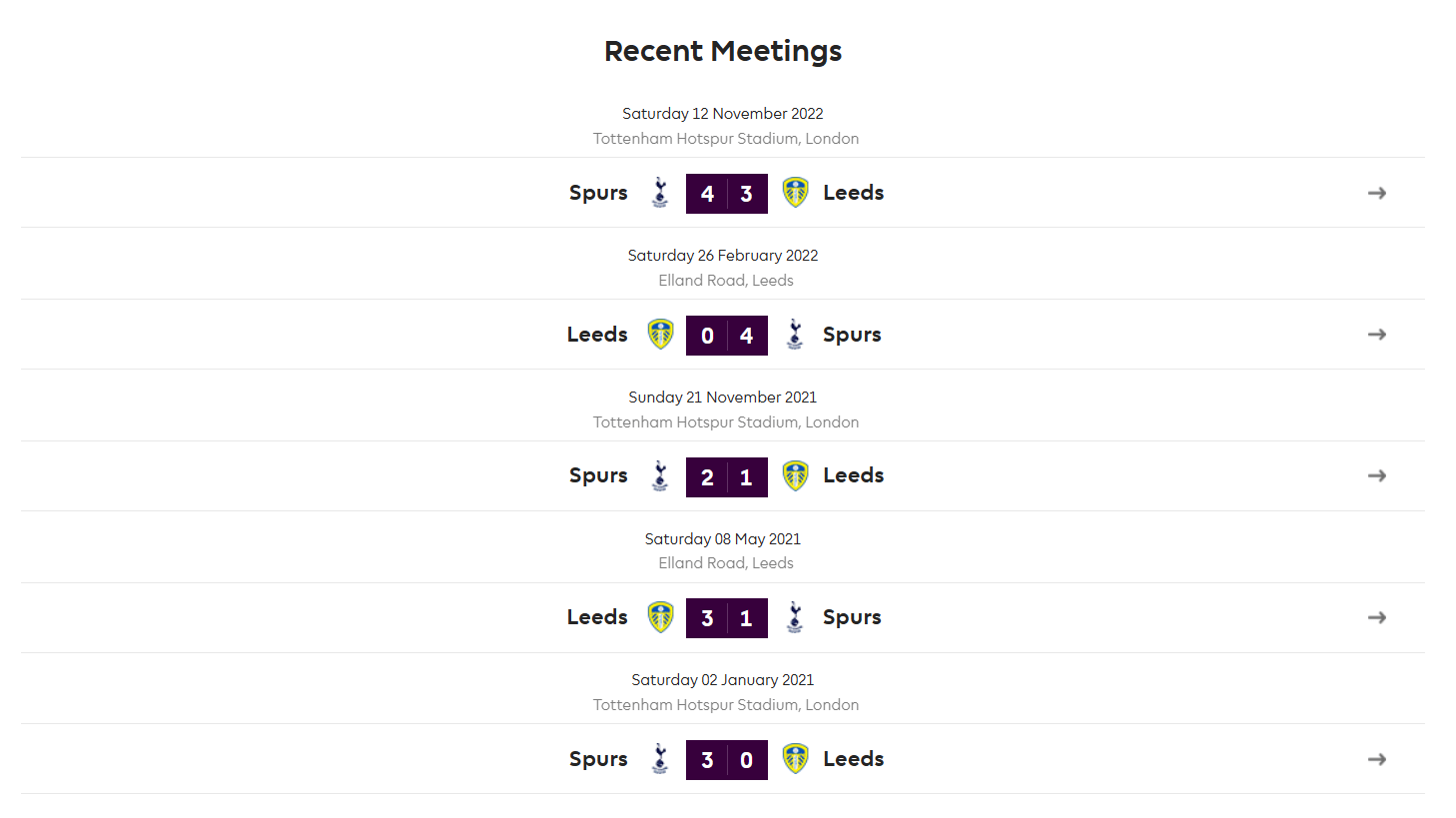Click Leeds team name in the 2-1 match
1456x818 pixels.
pyautogui.click(x=854, y=475)
